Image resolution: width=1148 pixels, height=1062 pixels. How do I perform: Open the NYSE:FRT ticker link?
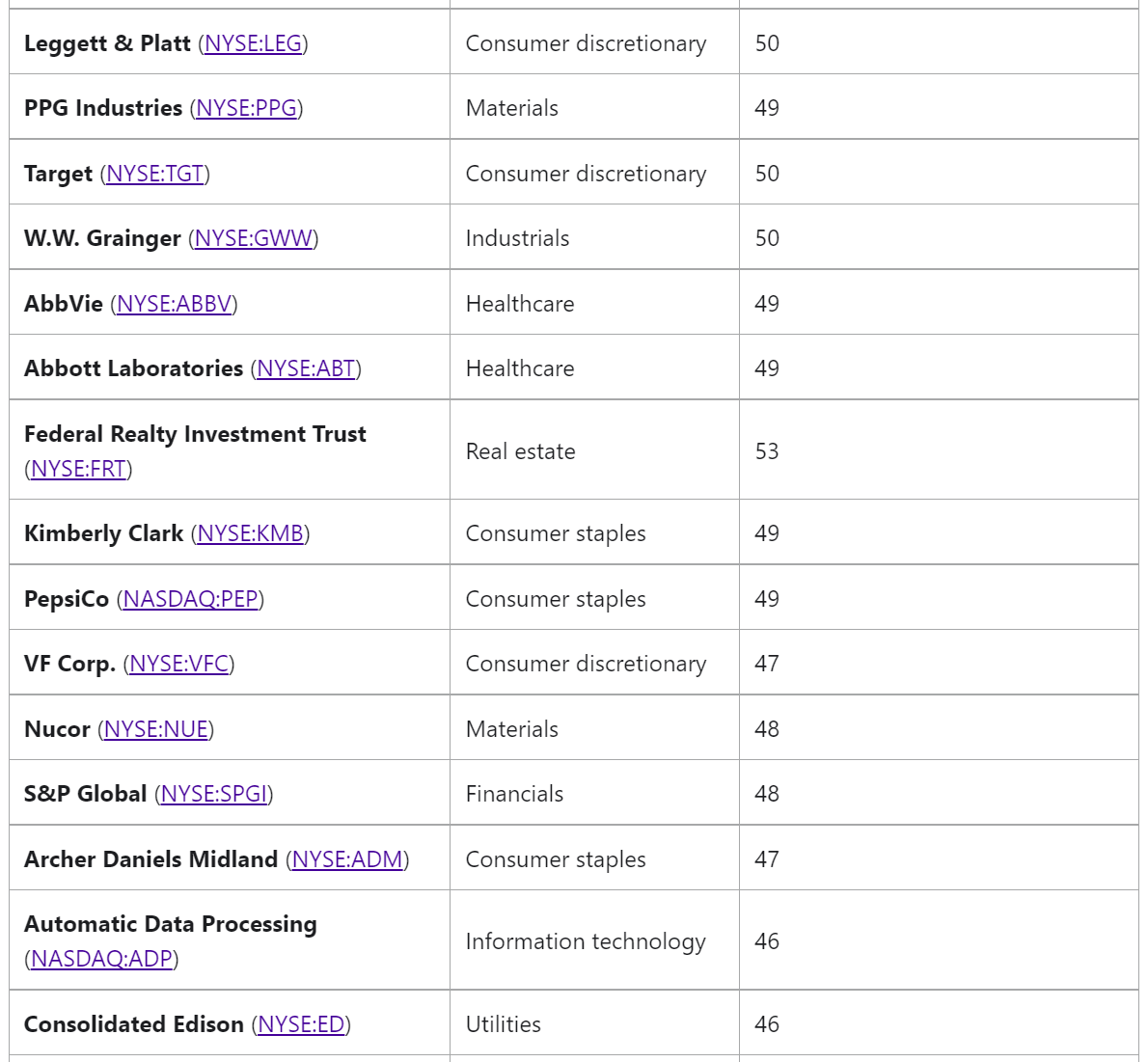coord(78,469)
